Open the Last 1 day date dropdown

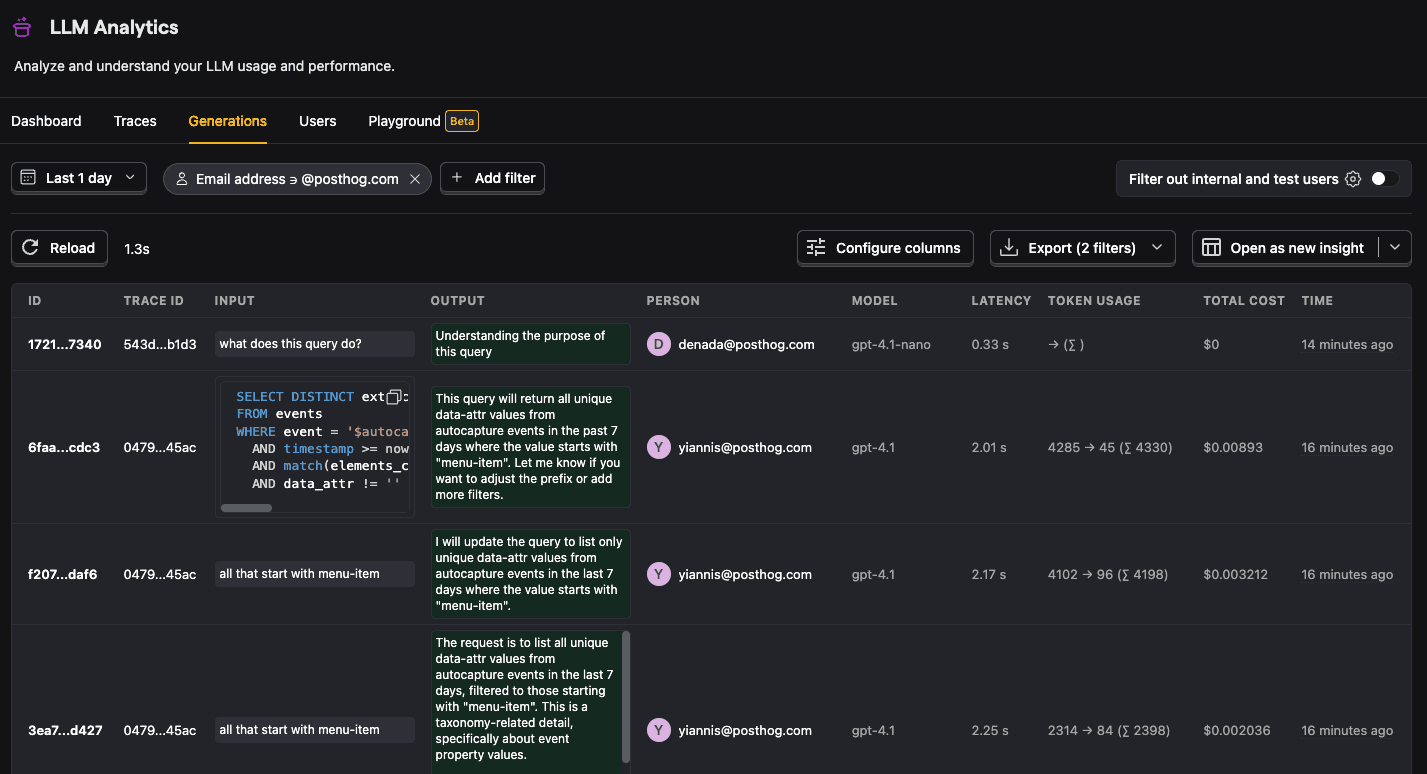click(x=79, y=178)
